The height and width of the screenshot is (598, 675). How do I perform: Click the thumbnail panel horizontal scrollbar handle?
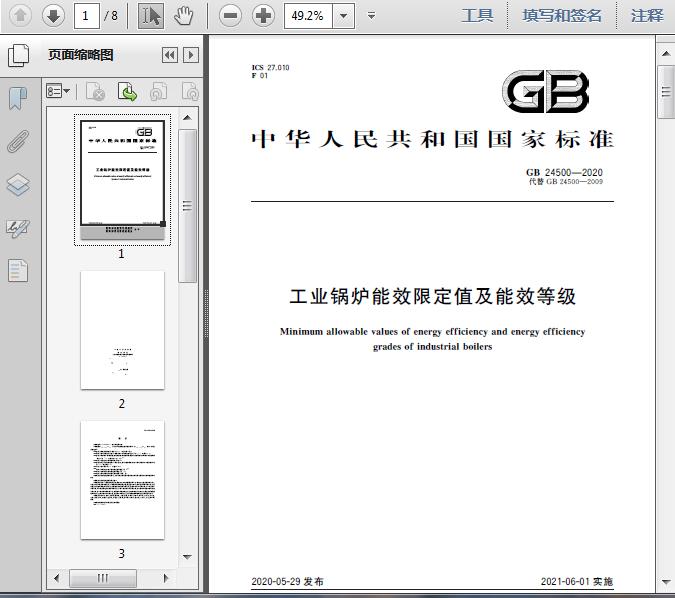pos(103,578)
